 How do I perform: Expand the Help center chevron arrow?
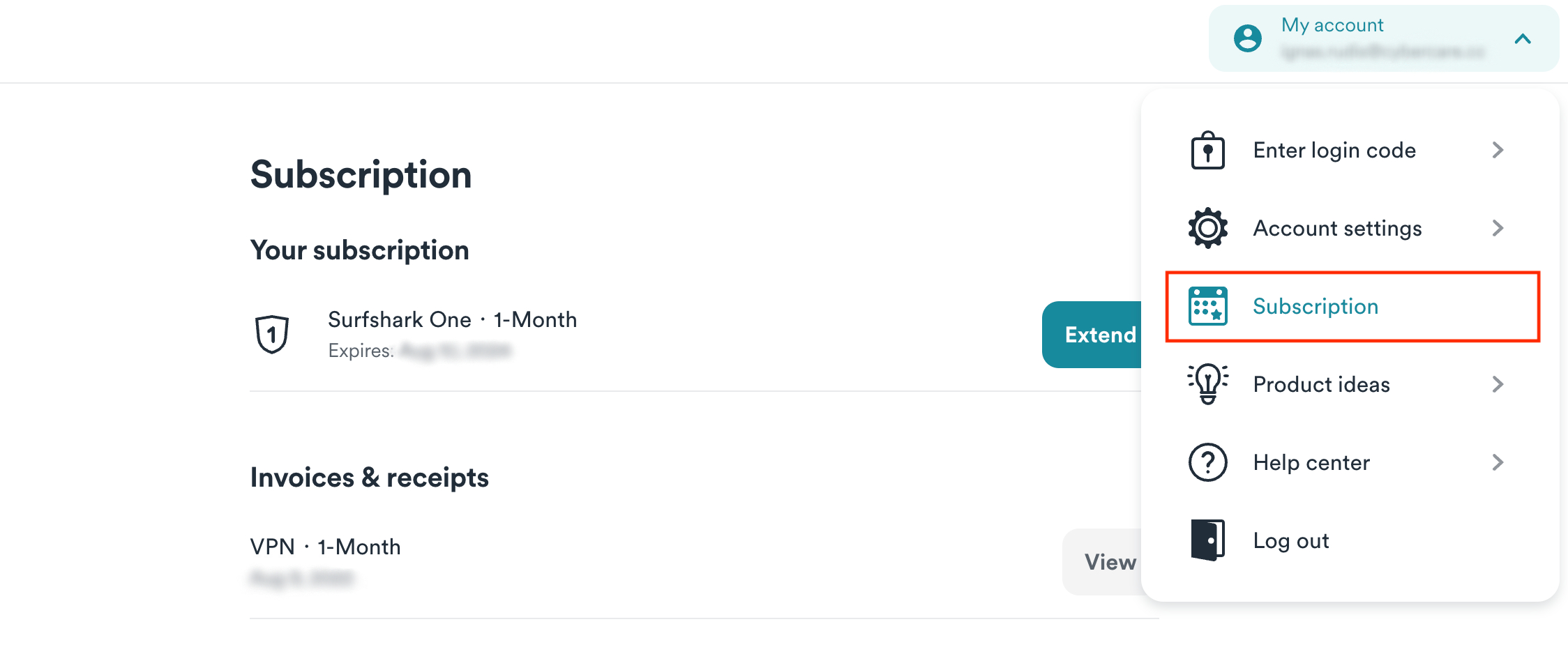pyautogui.click(x=1498, y=462)
